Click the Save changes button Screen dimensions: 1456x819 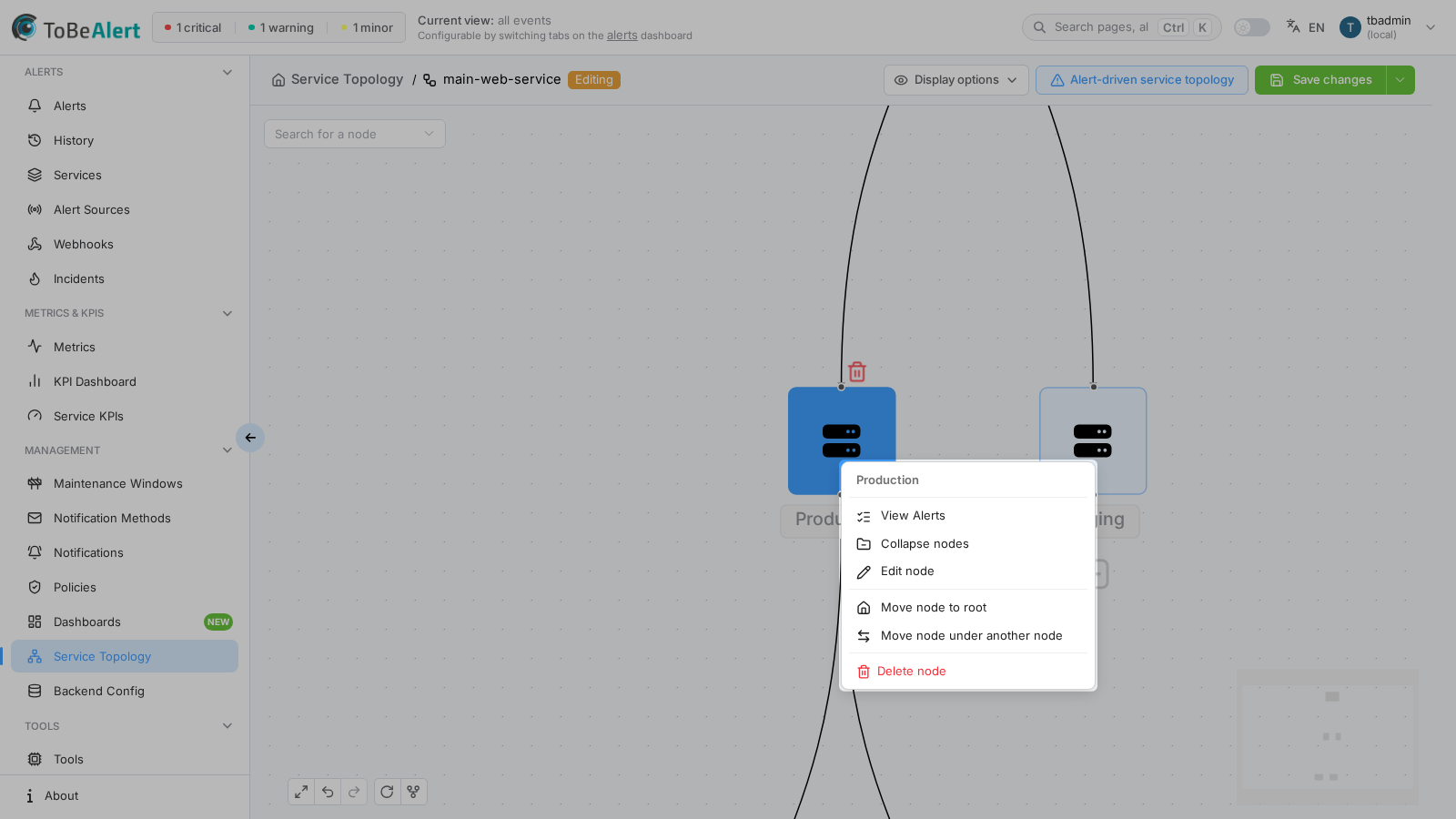tap(1320, 80)
